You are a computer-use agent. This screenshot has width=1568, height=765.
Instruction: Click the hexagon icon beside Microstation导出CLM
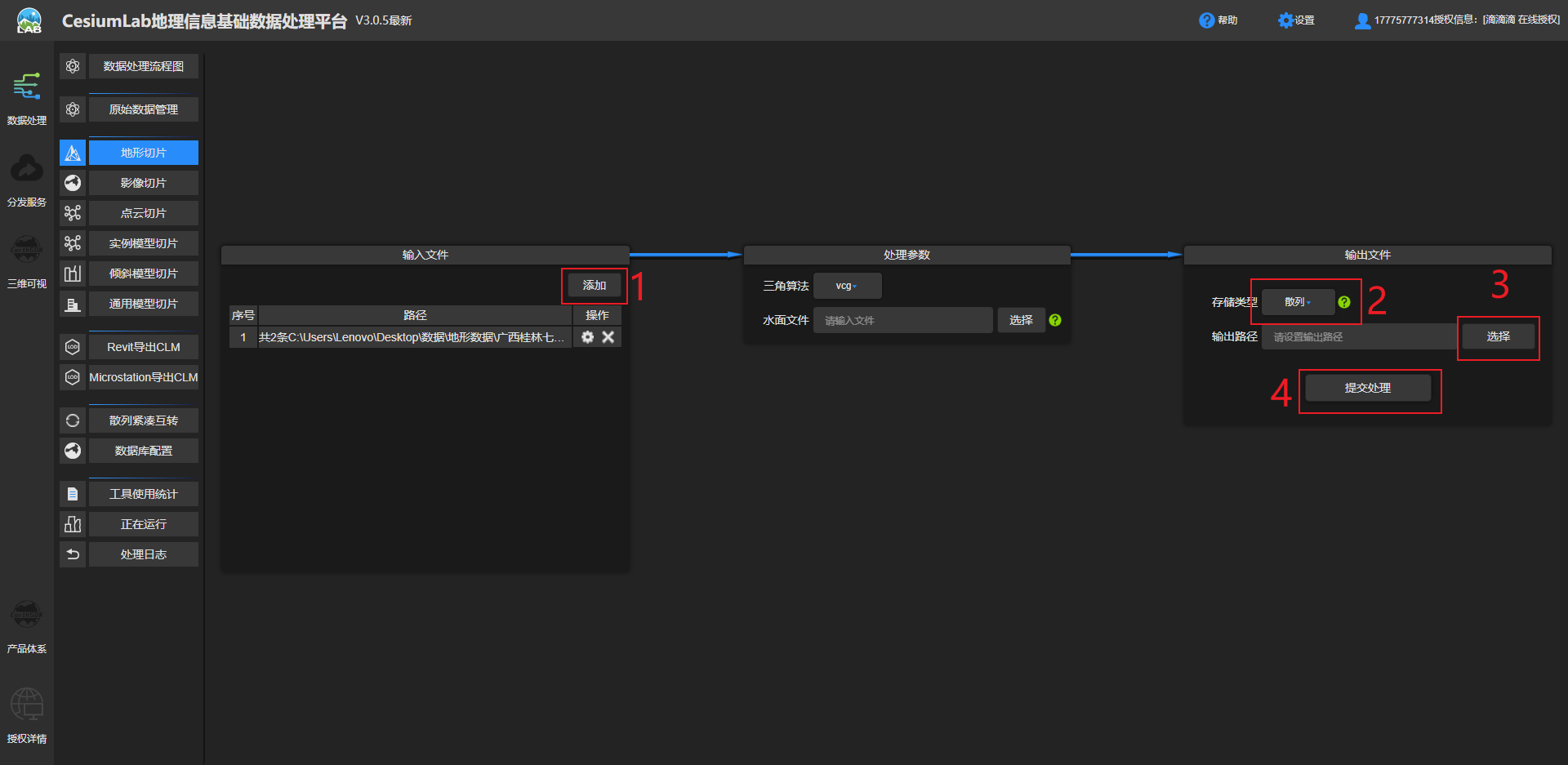point(73,377)
